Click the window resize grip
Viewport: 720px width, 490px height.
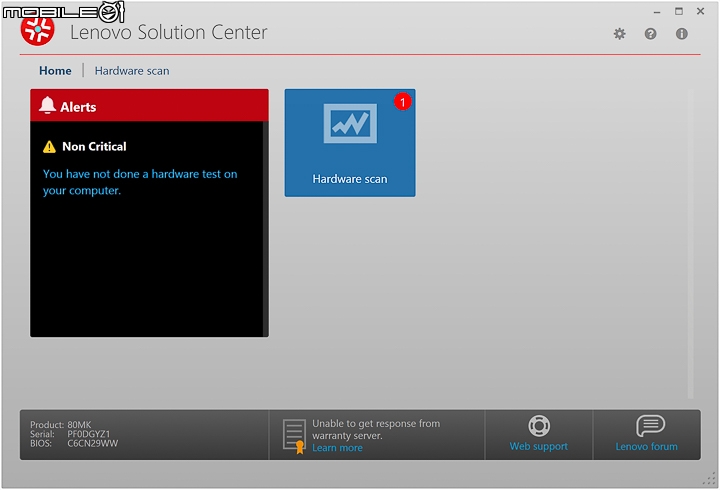(710, 479)
